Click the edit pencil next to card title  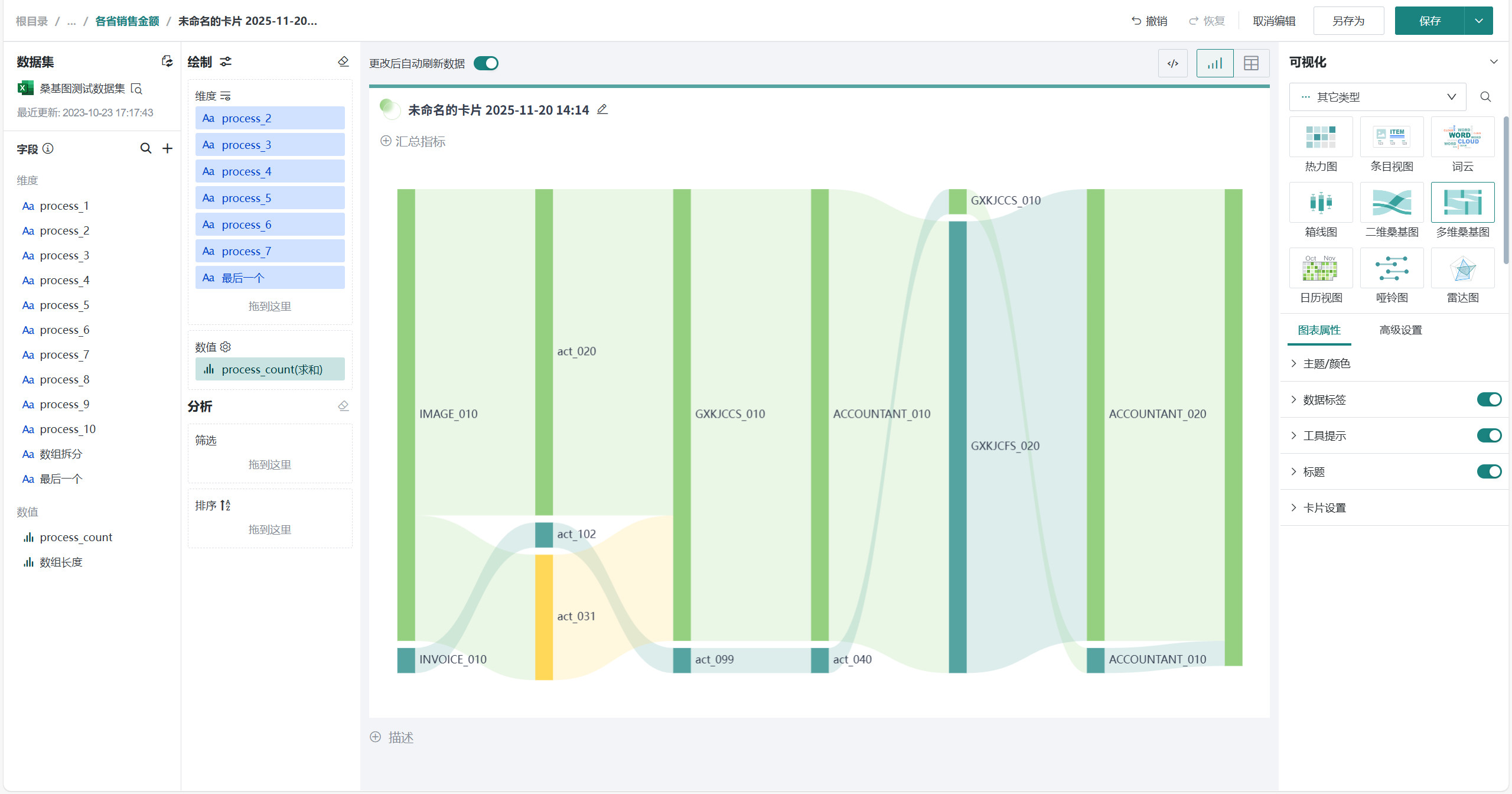tap(602, 109)
